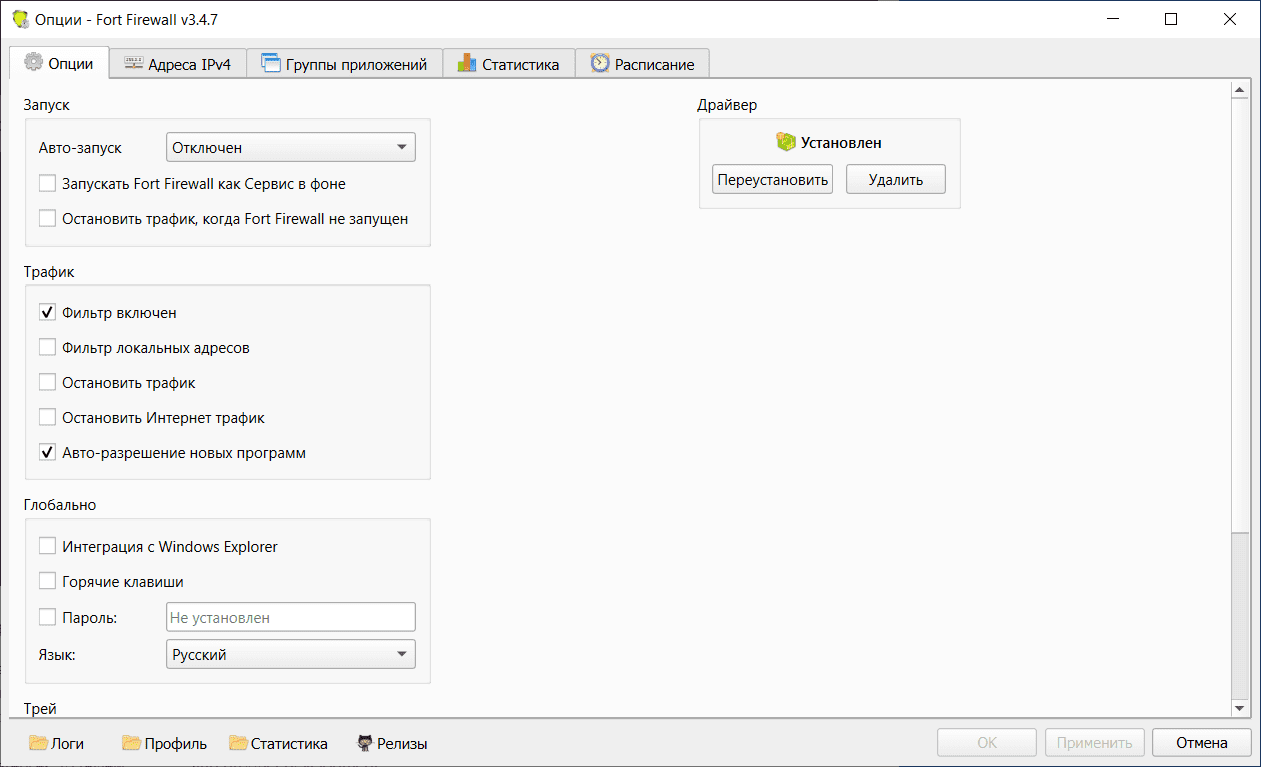
Task: Check the Пароль checkbox
Action: (47, 617)
